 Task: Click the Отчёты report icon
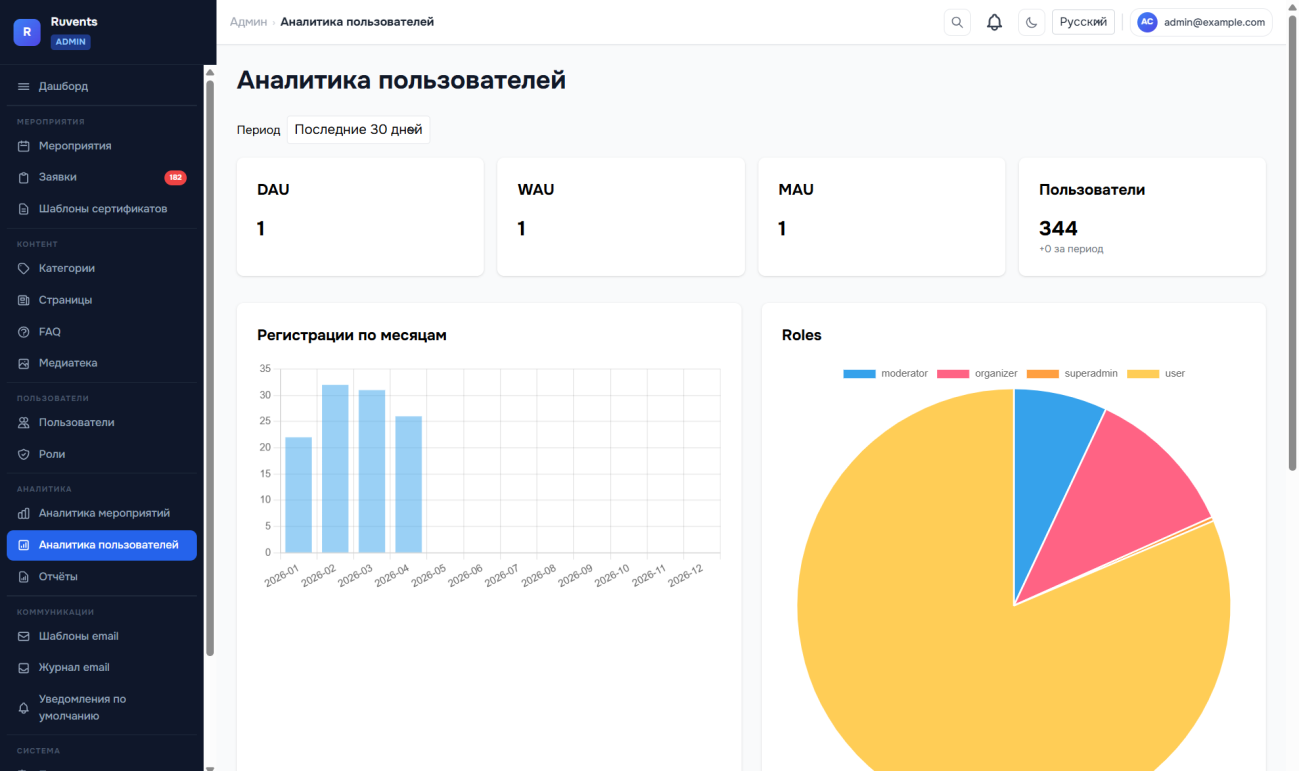(24, 577)
